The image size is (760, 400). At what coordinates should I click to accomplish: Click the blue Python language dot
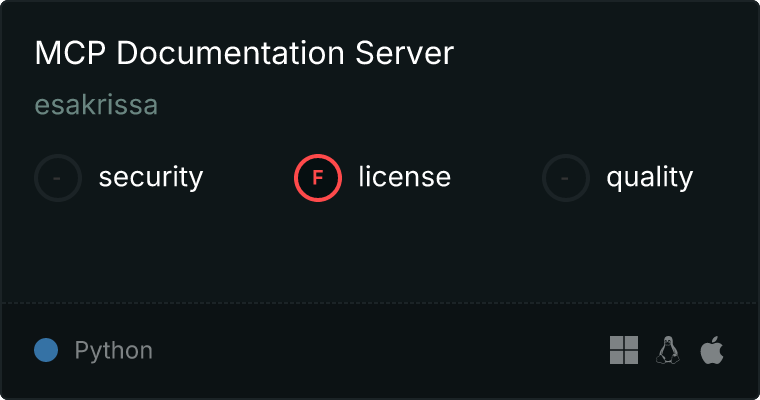tap(46, 350)
